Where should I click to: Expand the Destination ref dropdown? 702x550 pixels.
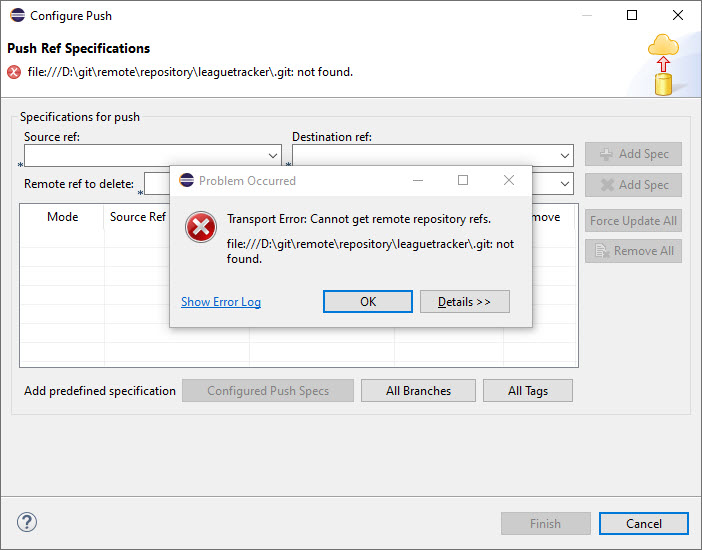coord(565,156)
